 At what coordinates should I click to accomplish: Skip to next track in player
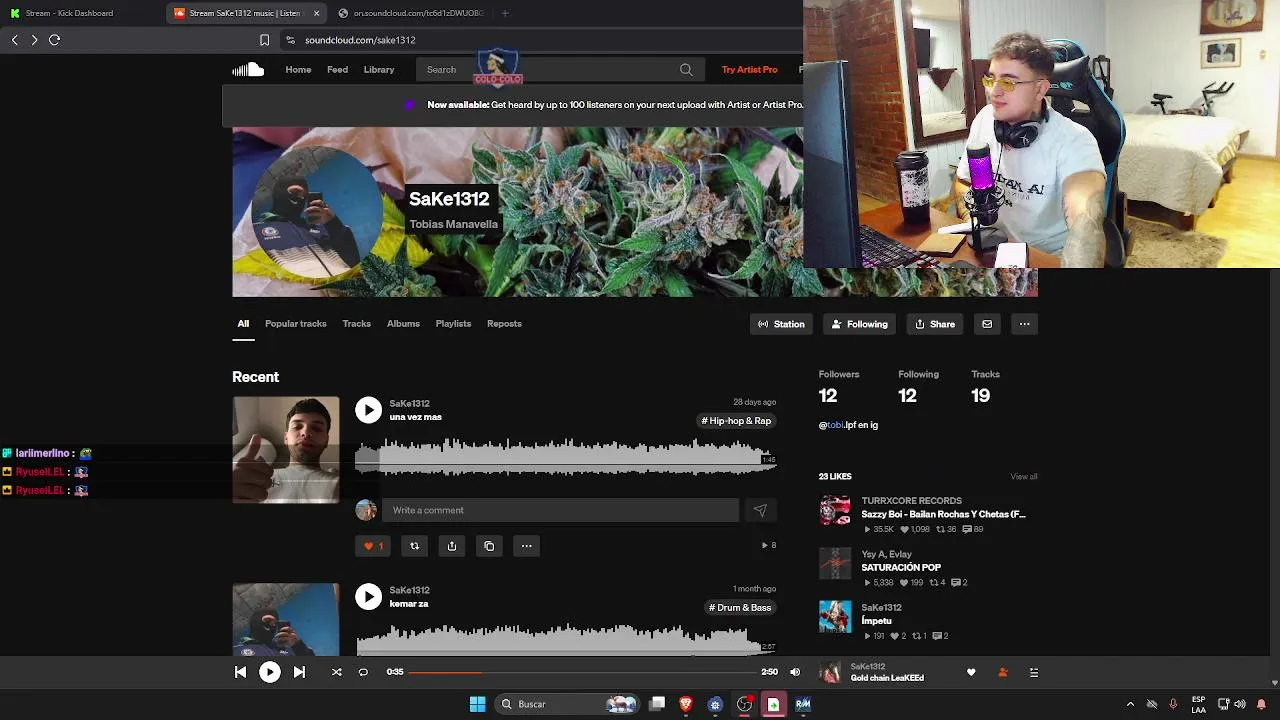coord(299,672)
